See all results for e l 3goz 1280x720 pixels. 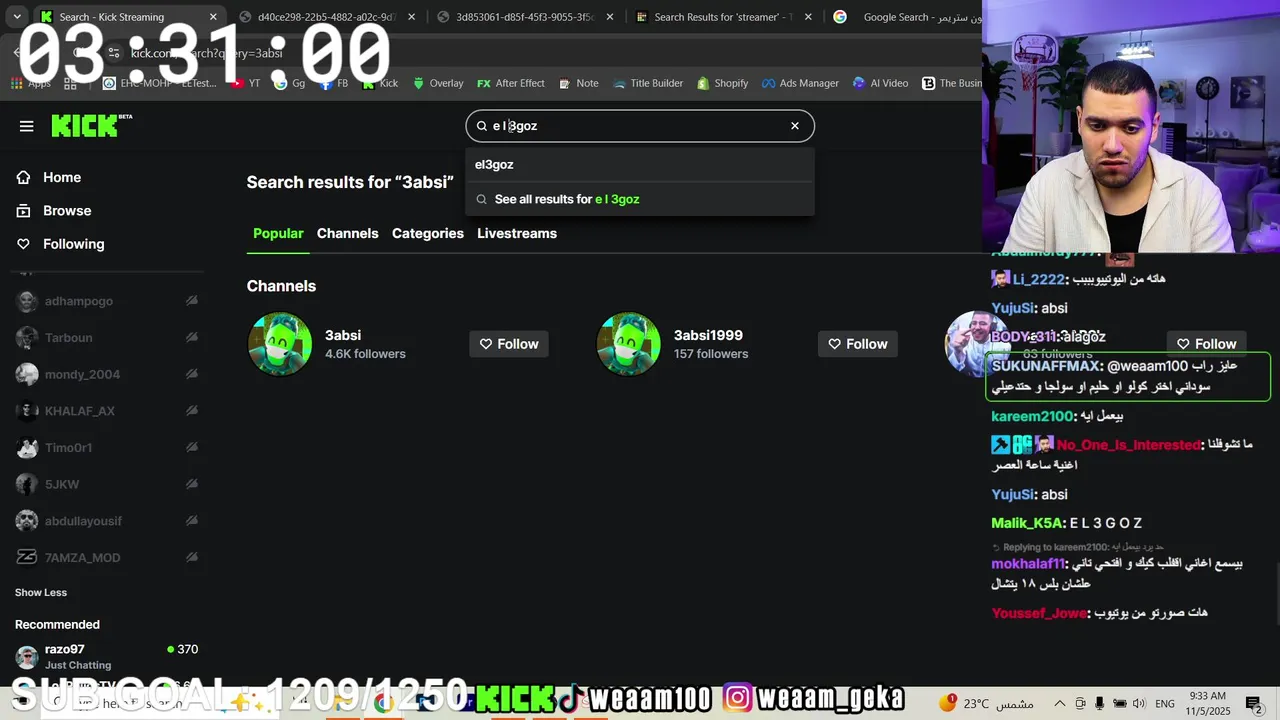[640, 199]
